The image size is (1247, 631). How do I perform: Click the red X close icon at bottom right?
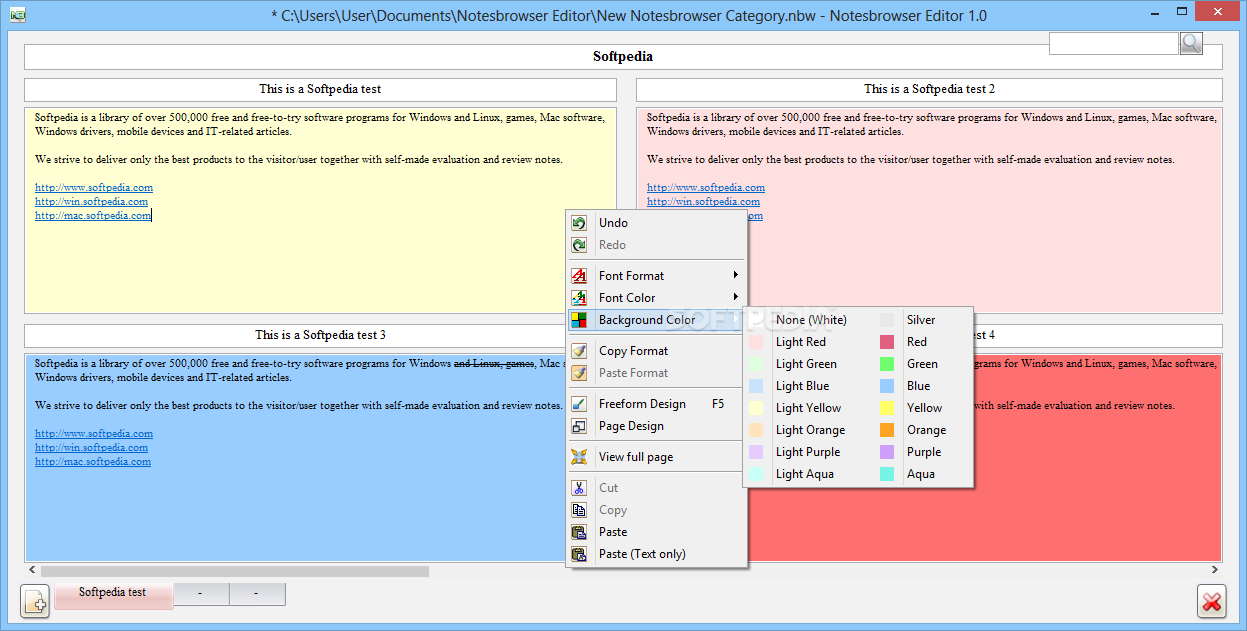coord(1211,602)
